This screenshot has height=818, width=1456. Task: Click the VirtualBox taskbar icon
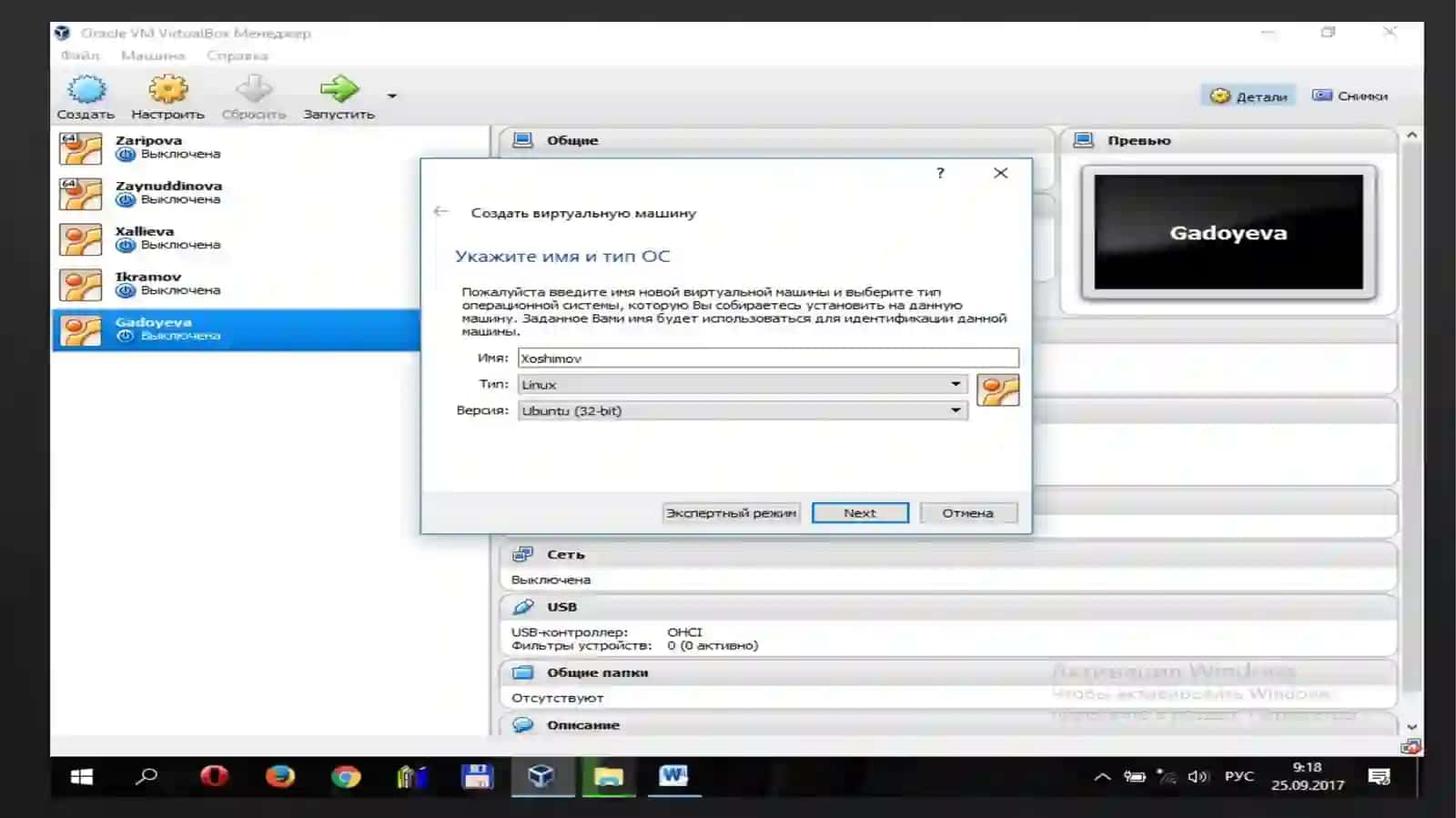(x=541, y=776)
